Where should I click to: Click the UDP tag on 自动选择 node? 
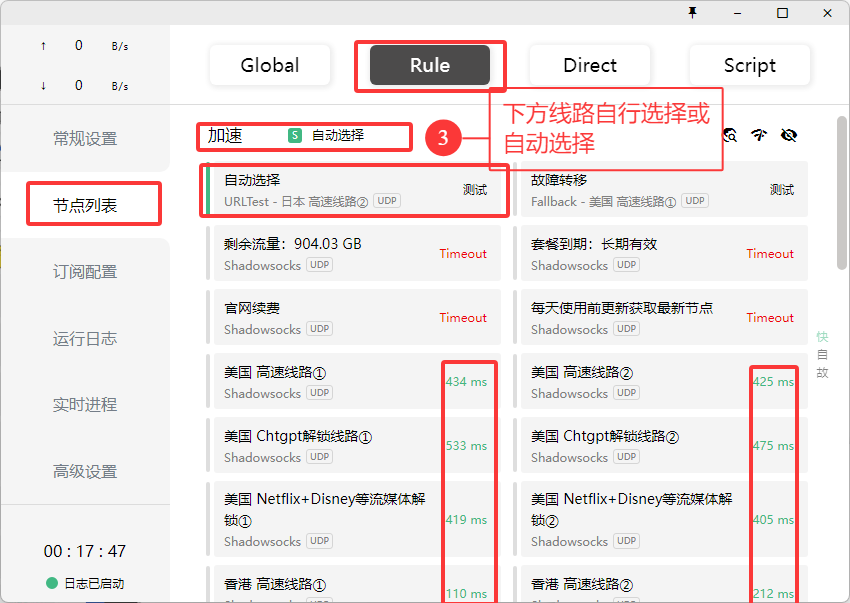[386, 200]
